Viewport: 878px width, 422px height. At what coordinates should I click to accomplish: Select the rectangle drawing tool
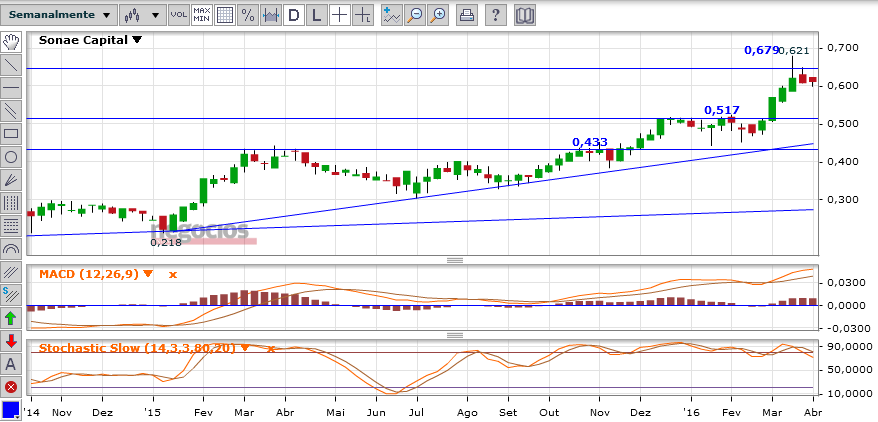tap(11, 134)
